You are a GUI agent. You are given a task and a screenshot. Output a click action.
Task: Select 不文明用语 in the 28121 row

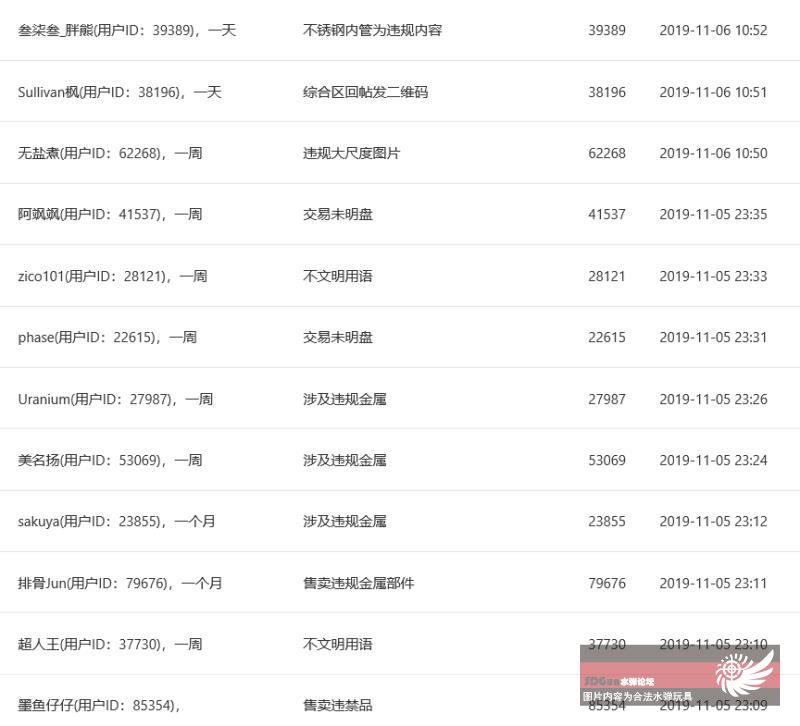click(338, 277)
